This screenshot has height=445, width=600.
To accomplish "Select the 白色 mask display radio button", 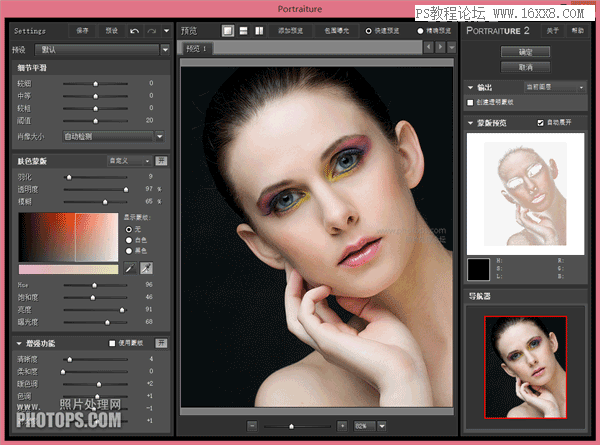I will pyautogui.click(x=129, y=240).
